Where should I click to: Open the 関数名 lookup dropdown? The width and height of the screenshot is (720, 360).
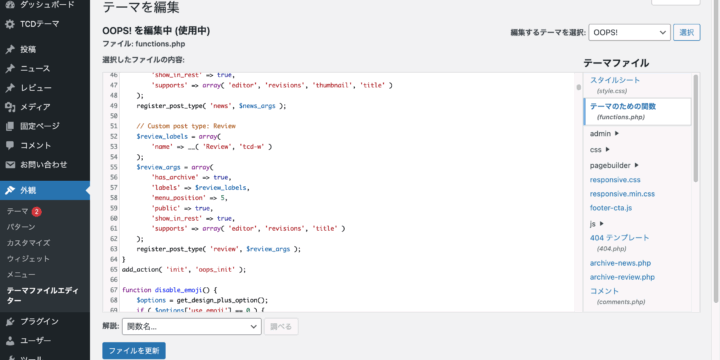click(x=191, y=326)
